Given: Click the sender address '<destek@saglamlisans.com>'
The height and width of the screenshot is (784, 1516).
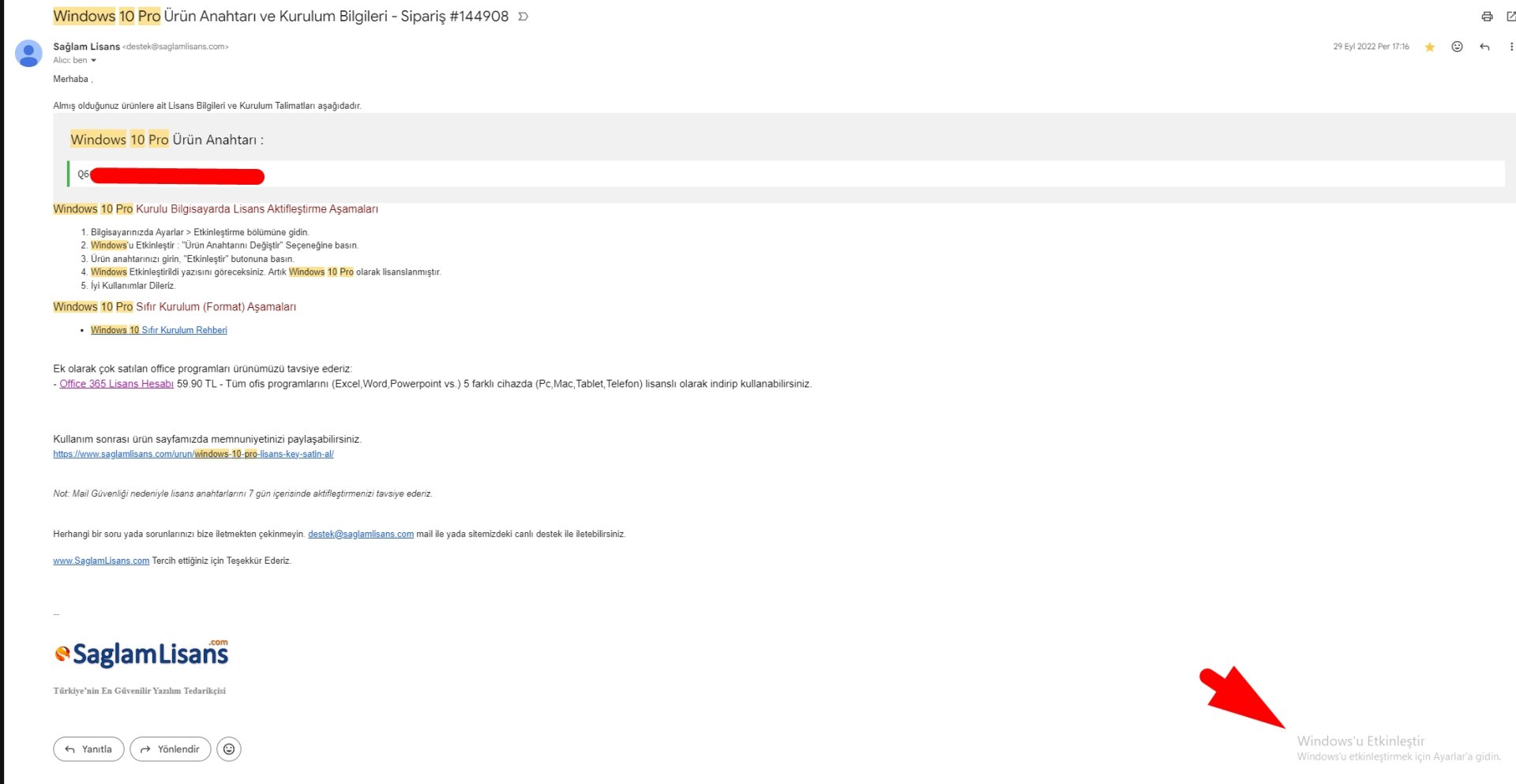Looking at the screenshot, I should (175, 47).
